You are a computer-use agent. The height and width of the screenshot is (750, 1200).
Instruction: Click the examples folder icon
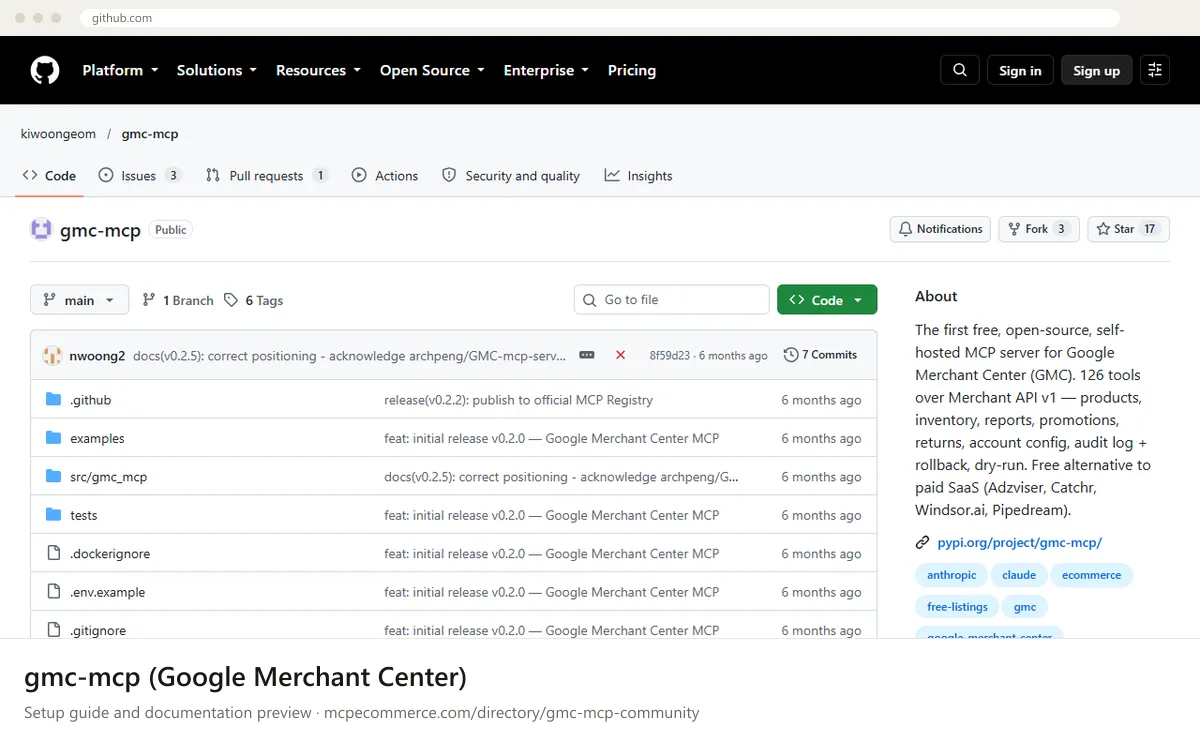coord(54,438)
